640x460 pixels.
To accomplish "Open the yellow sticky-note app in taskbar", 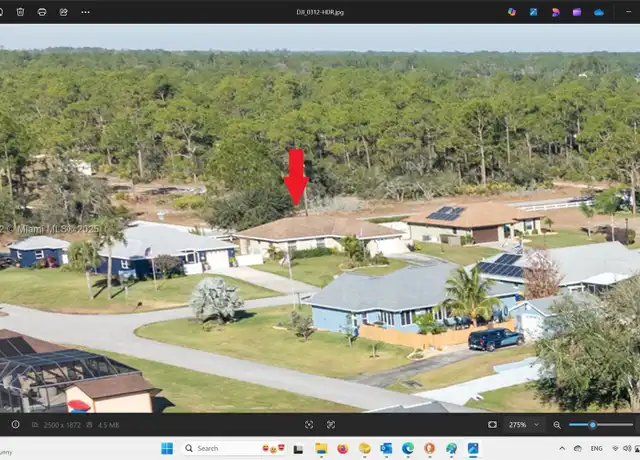I will [364, 448].
